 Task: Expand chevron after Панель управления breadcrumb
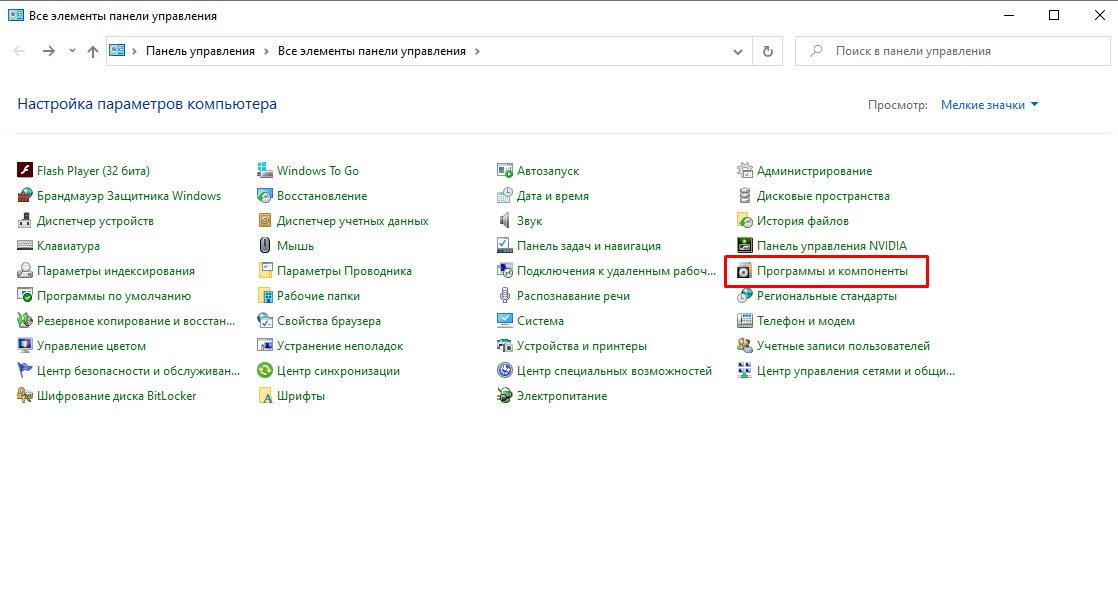point(267,51)
